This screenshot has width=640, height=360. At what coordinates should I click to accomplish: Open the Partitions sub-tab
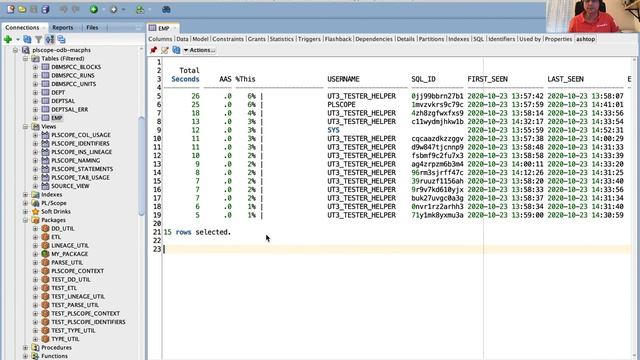point(431,39)
